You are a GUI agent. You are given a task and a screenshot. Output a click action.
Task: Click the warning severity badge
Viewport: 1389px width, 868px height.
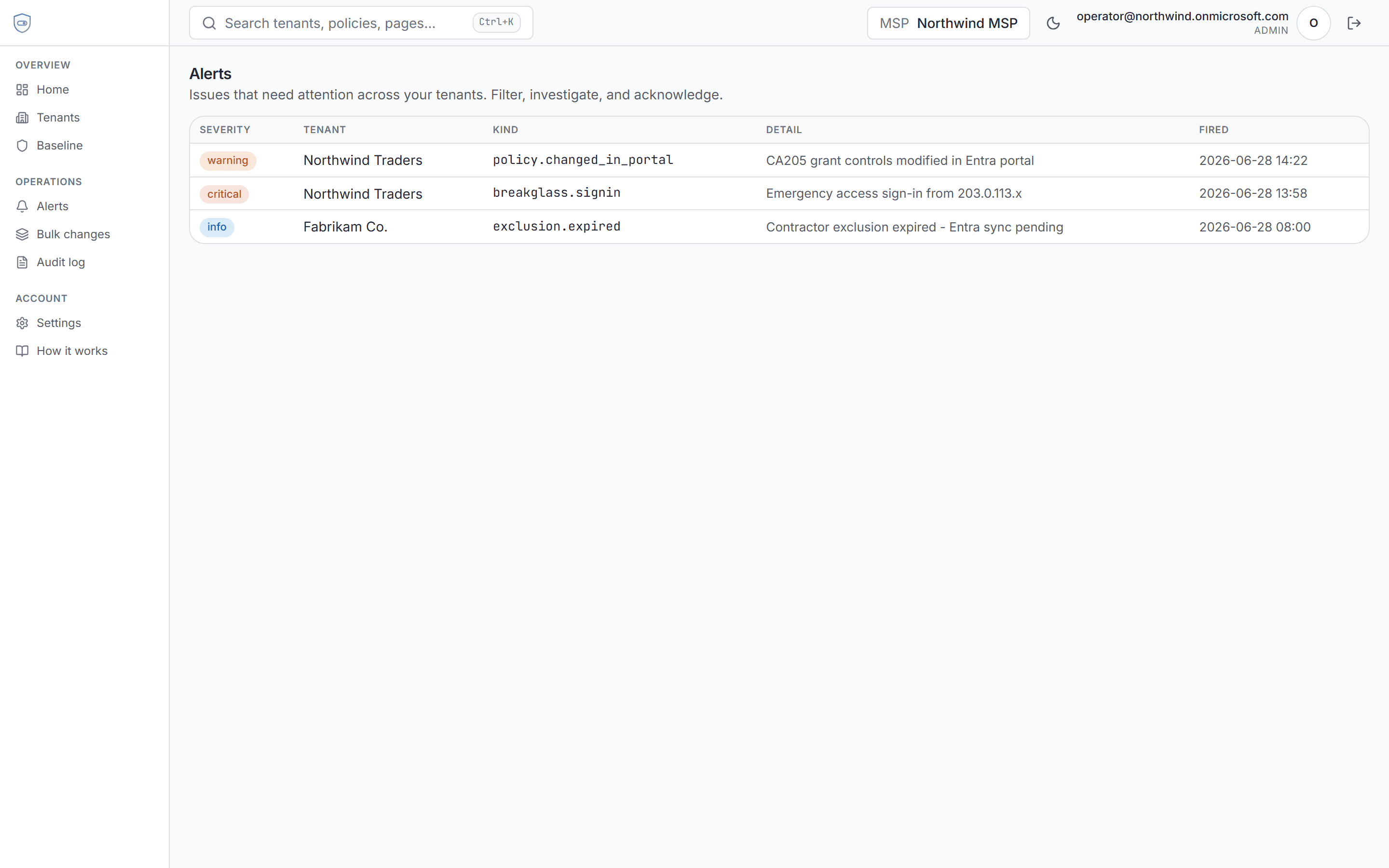click(228, 161)
